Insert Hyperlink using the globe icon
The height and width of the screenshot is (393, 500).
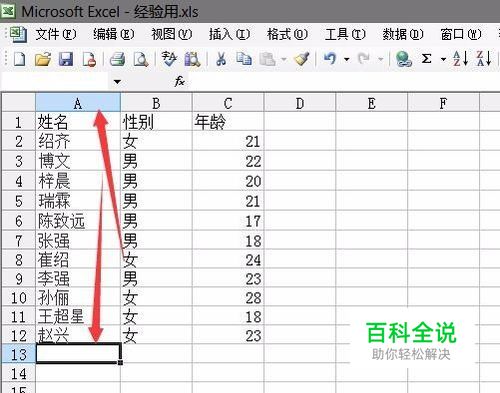point(404,59)
